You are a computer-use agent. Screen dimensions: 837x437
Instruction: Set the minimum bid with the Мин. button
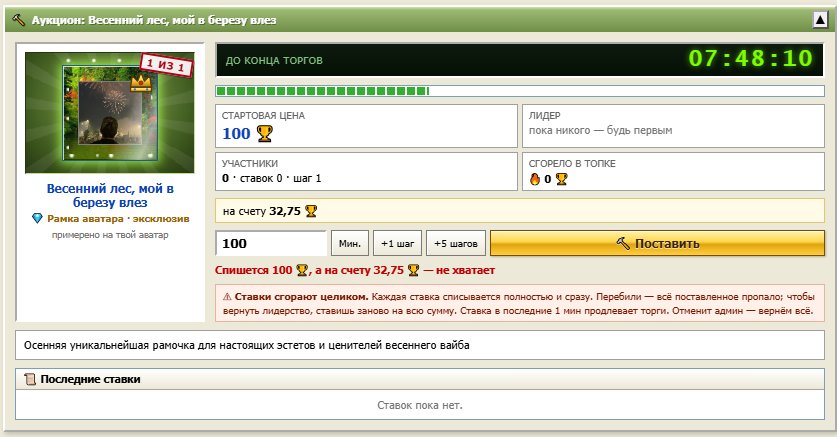pos(350,243)
